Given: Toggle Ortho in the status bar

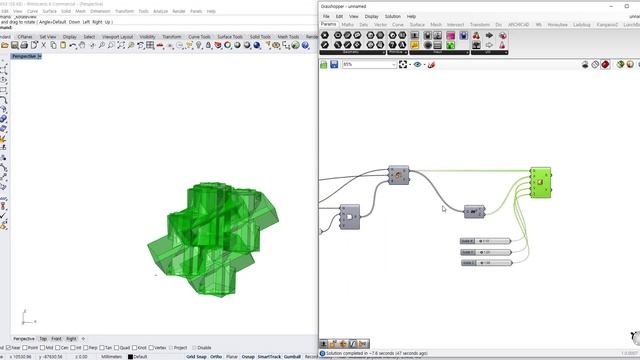Looking at the screenshot, I should pyautogui.click(x=216, y=357).
